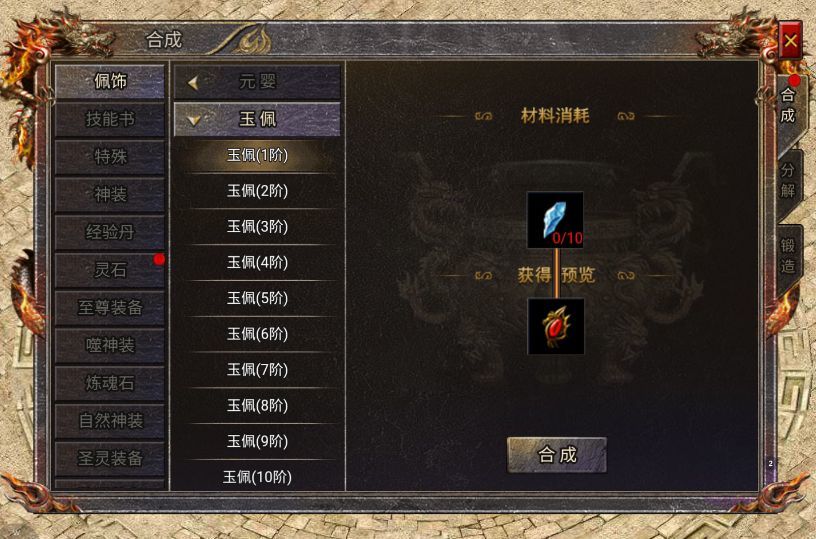Select the 神装 category

pos(110,195)
